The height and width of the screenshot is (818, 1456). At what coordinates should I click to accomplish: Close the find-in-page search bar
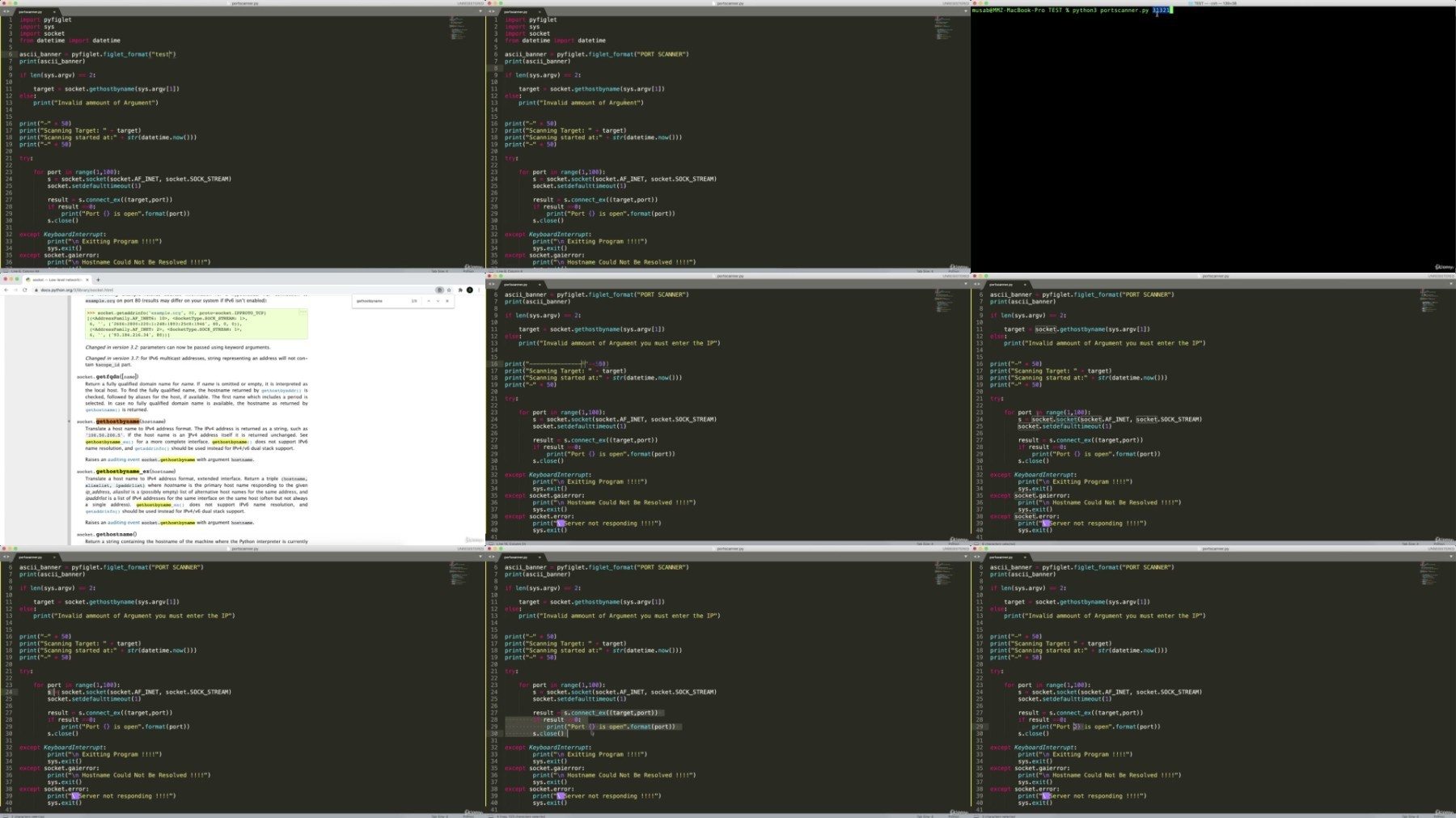coord(447,301)
